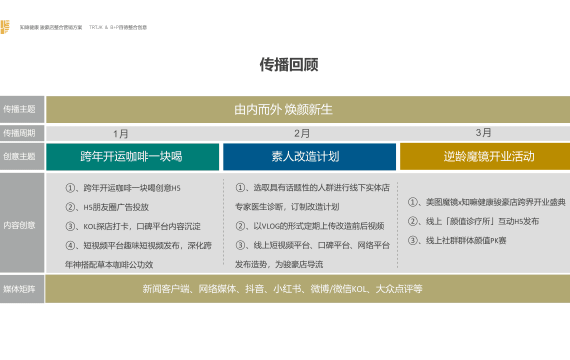Select line 专家医生诊断，订制改造计划
The height and width of the screenshot is (360, 570).
click(x=287, y=207)
